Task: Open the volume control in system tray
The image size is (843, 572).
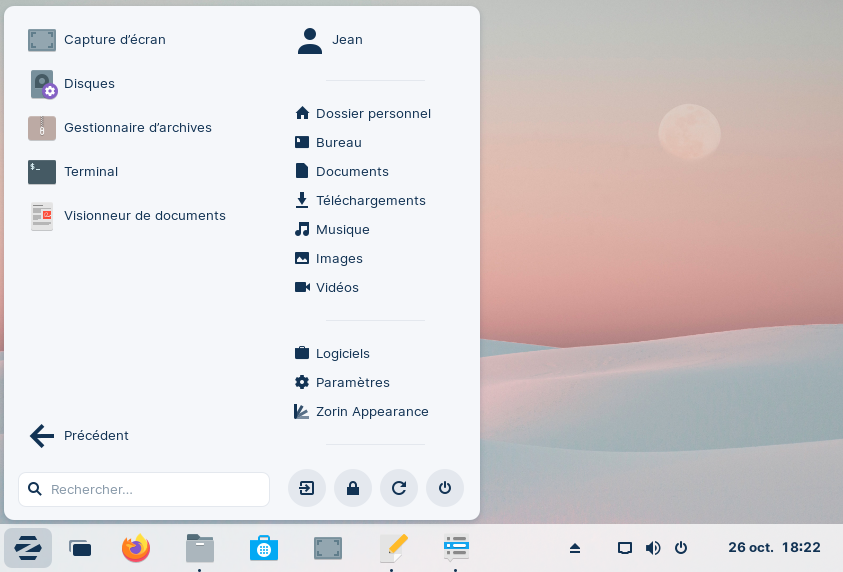Action: point(653,548)
